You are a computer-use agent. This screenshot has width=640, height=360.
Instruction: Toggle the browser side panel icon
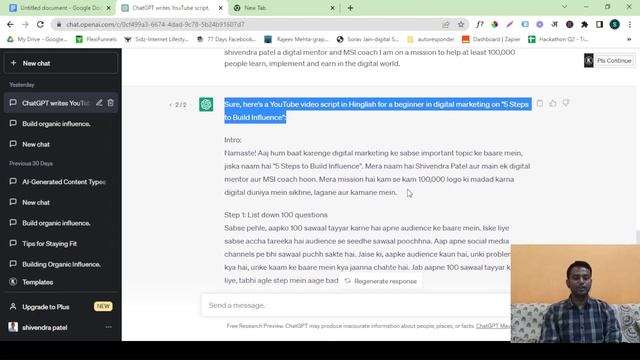pos(599,24)
